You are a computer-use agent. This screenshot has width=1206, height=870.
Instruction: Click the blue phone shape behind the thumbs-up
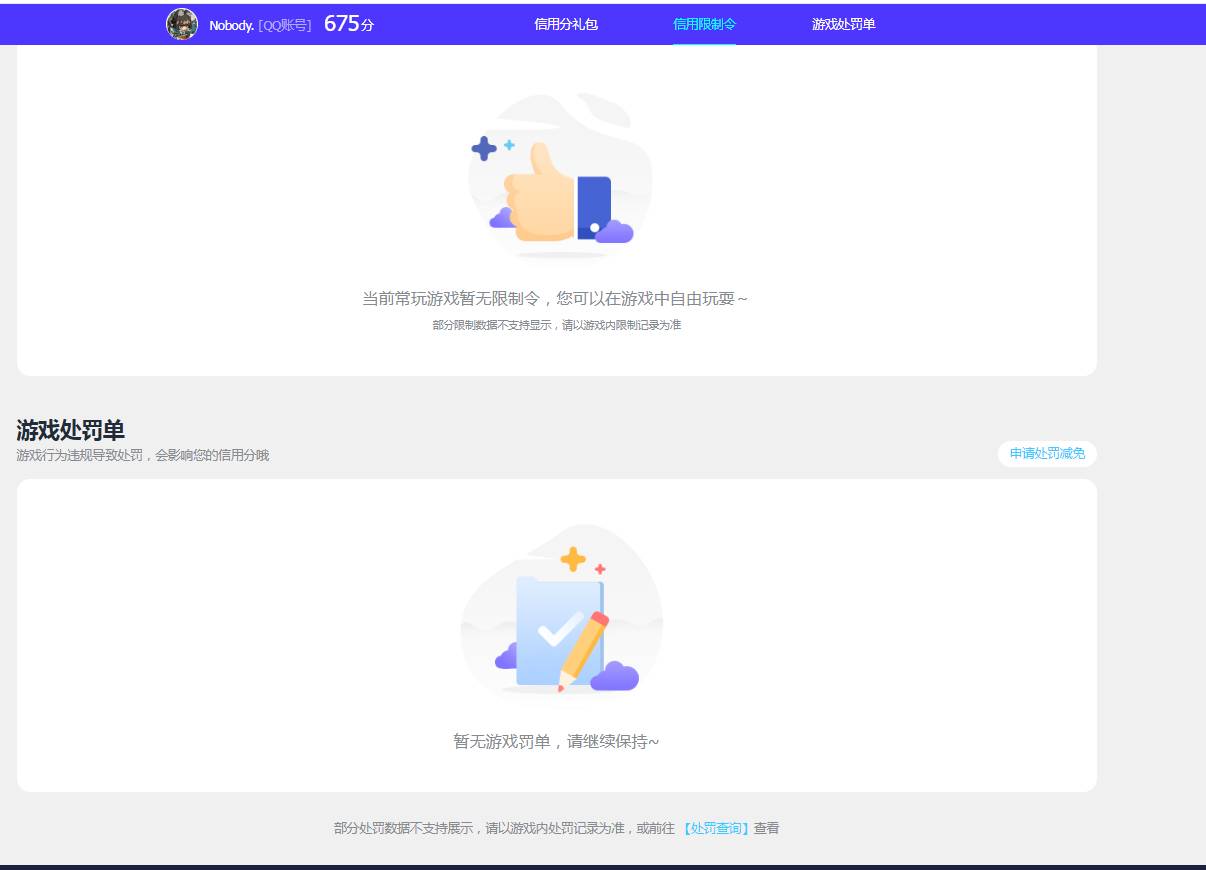tap(594, 205)
